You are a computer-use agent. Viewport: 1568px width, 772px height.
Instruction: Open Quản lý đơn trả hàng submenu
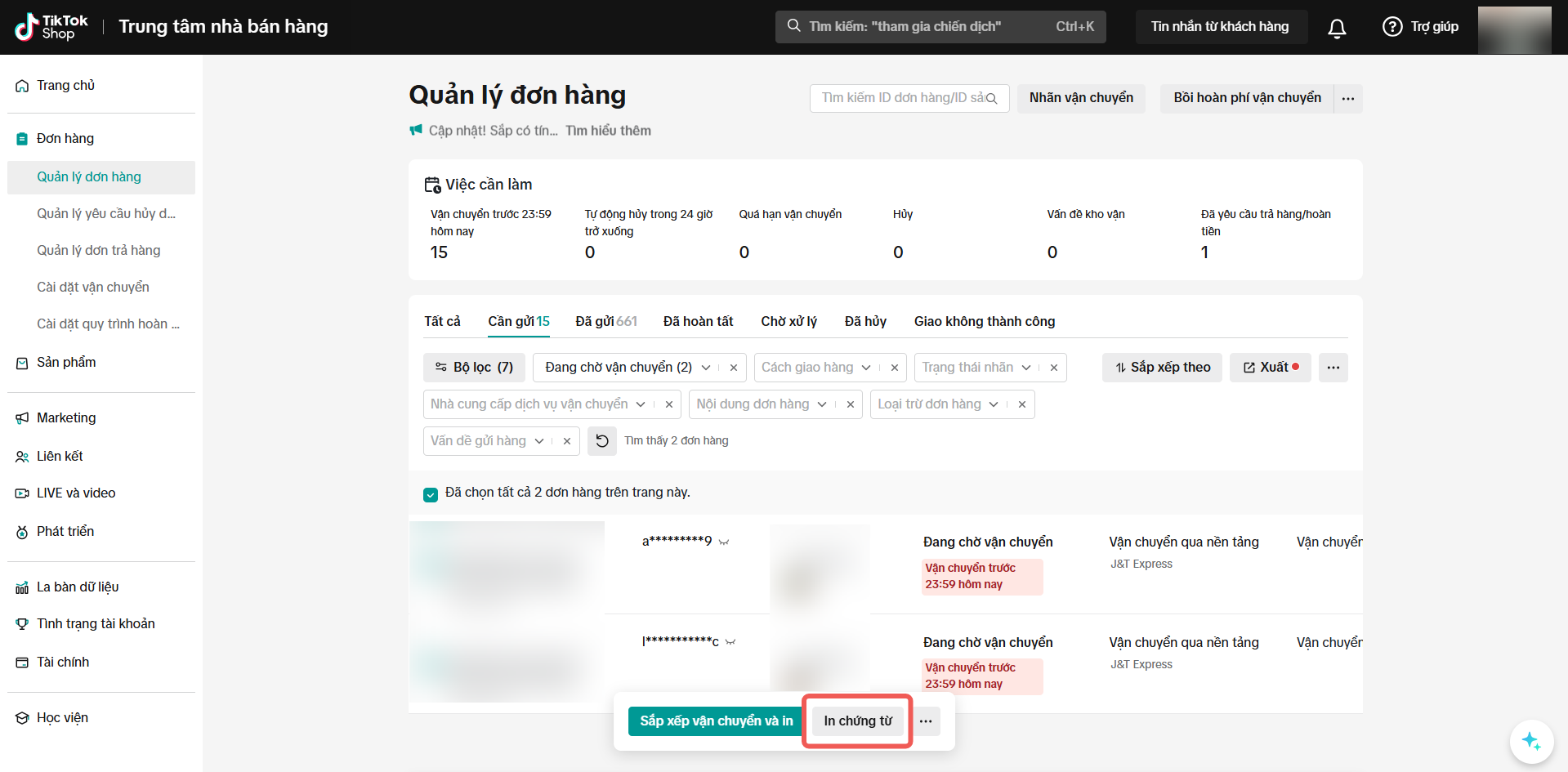tap(99, 251)
